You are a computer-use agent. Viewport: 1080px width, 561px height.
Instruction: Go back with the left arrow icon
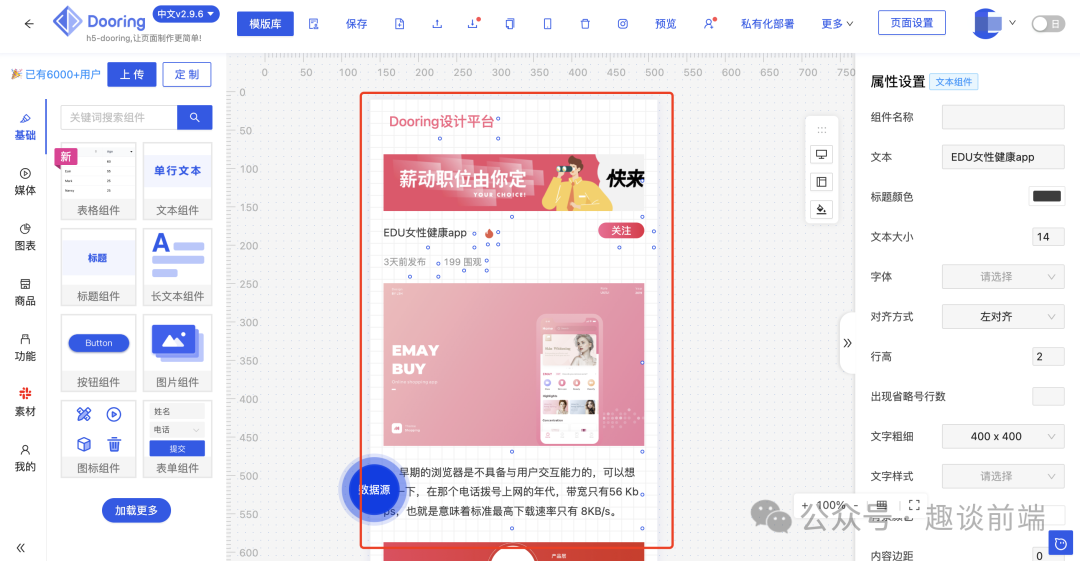point(29,23)
